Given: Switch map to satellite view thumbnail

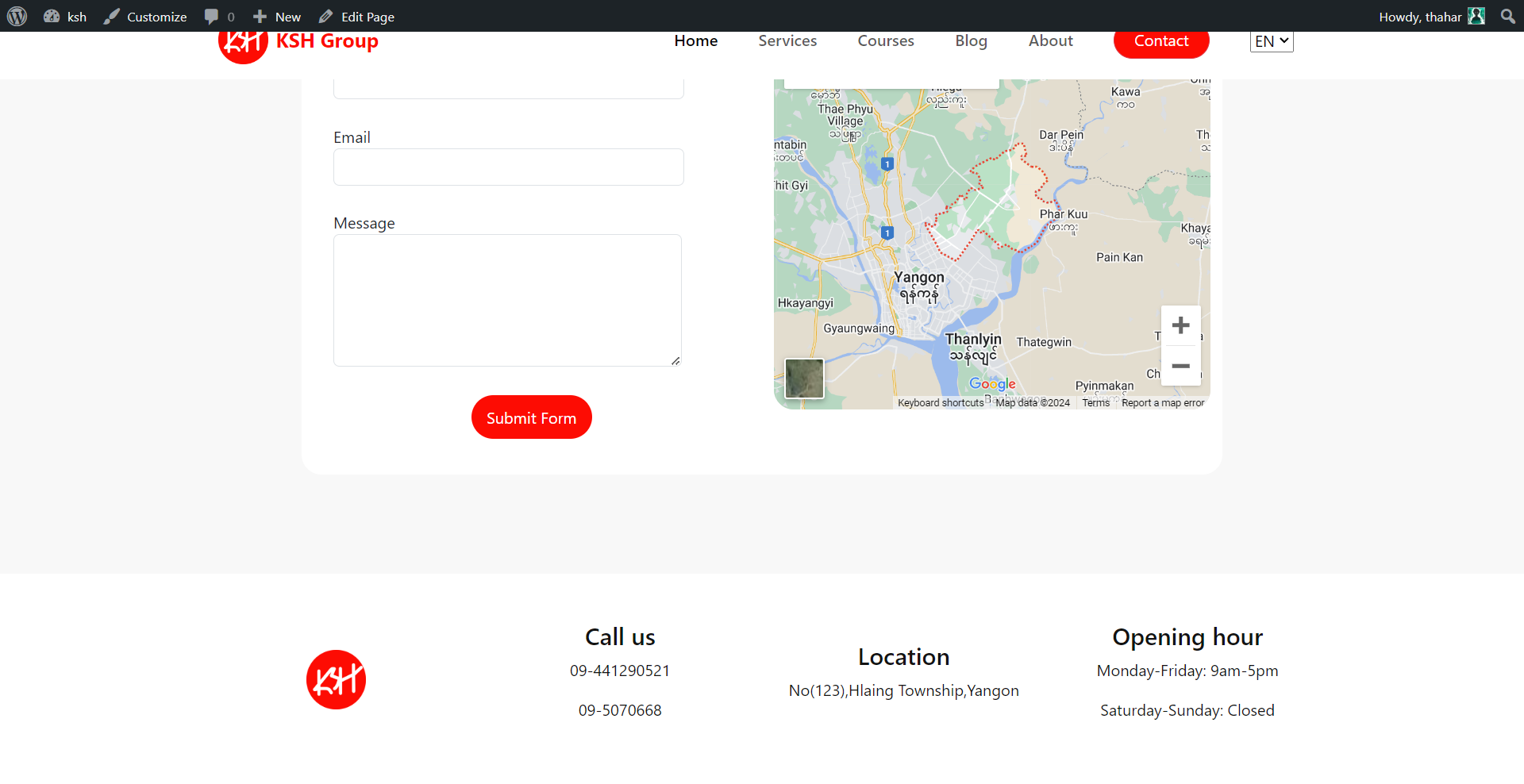Looking at the screenshot, I should pyautogui.click(x=804, y=379).
